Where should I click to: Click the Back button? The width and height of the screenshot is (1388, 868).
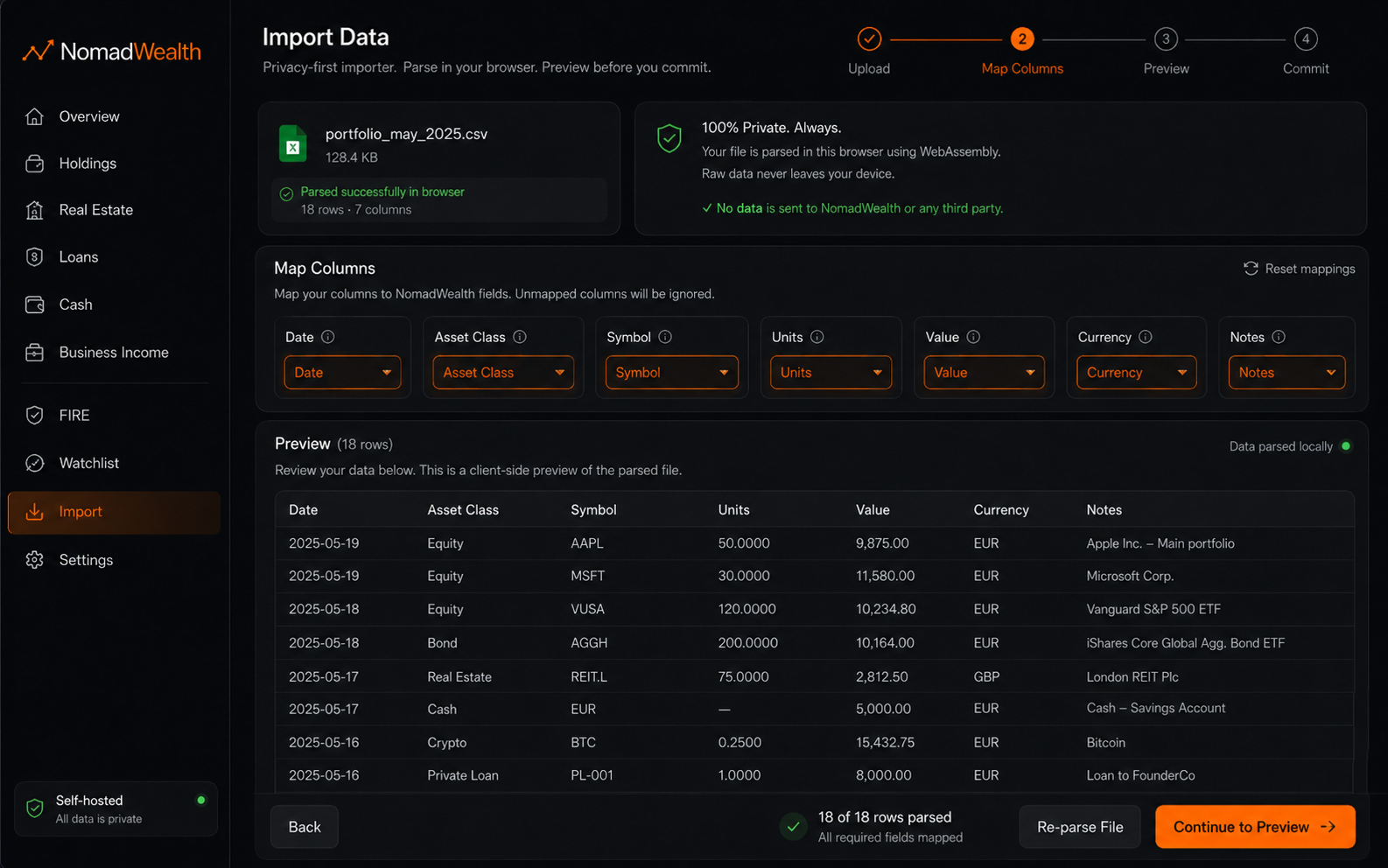pos(305,827)
